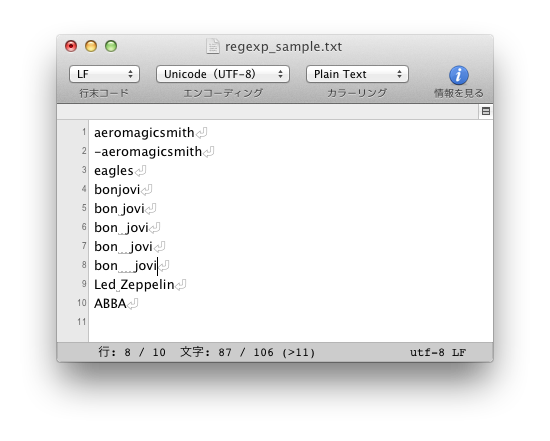Click the document icon in title bar
The width and height of the screenshot is (550, 441).
213,46
